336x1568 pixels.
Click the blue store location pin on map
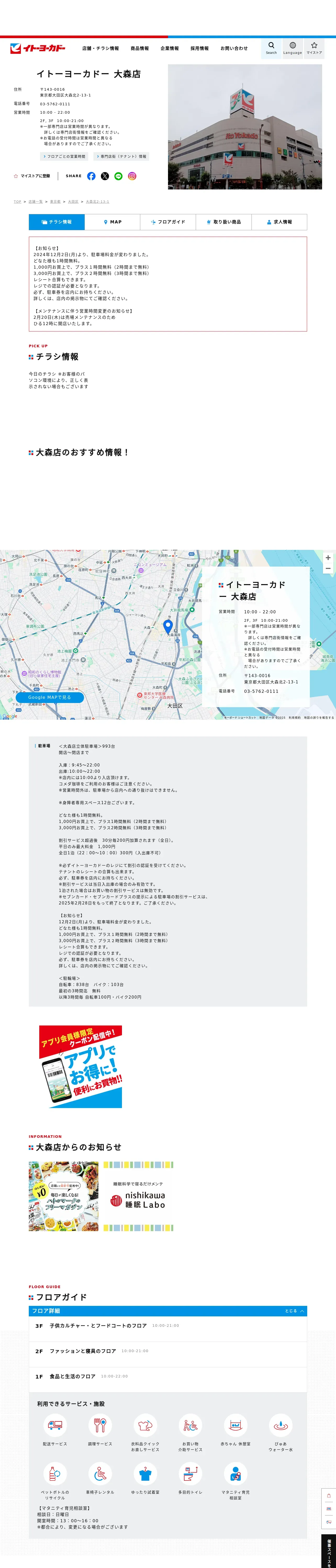coord(168,626)
